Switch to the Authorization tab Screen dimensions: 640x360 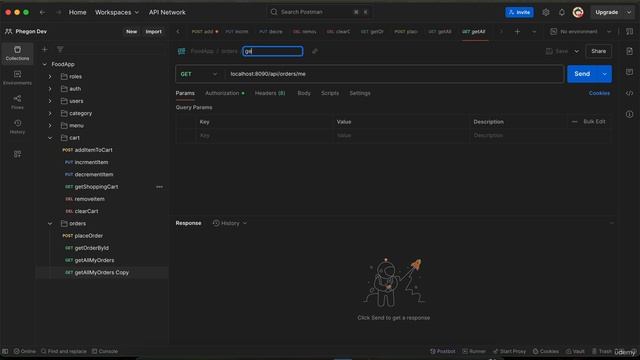click(x=224, y=93)
